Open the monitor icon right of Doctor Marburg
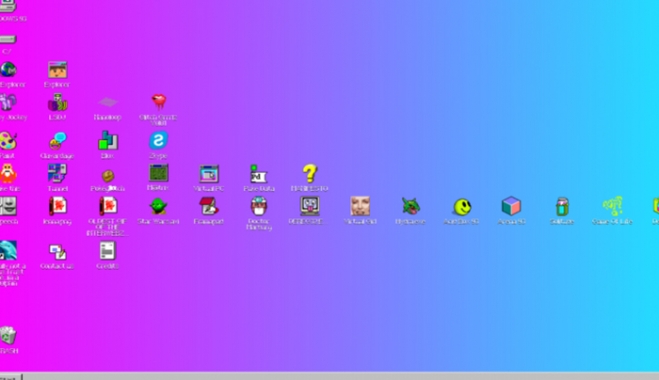The width and height of the screenshot is (659, 380). click(x=310, y=206)
